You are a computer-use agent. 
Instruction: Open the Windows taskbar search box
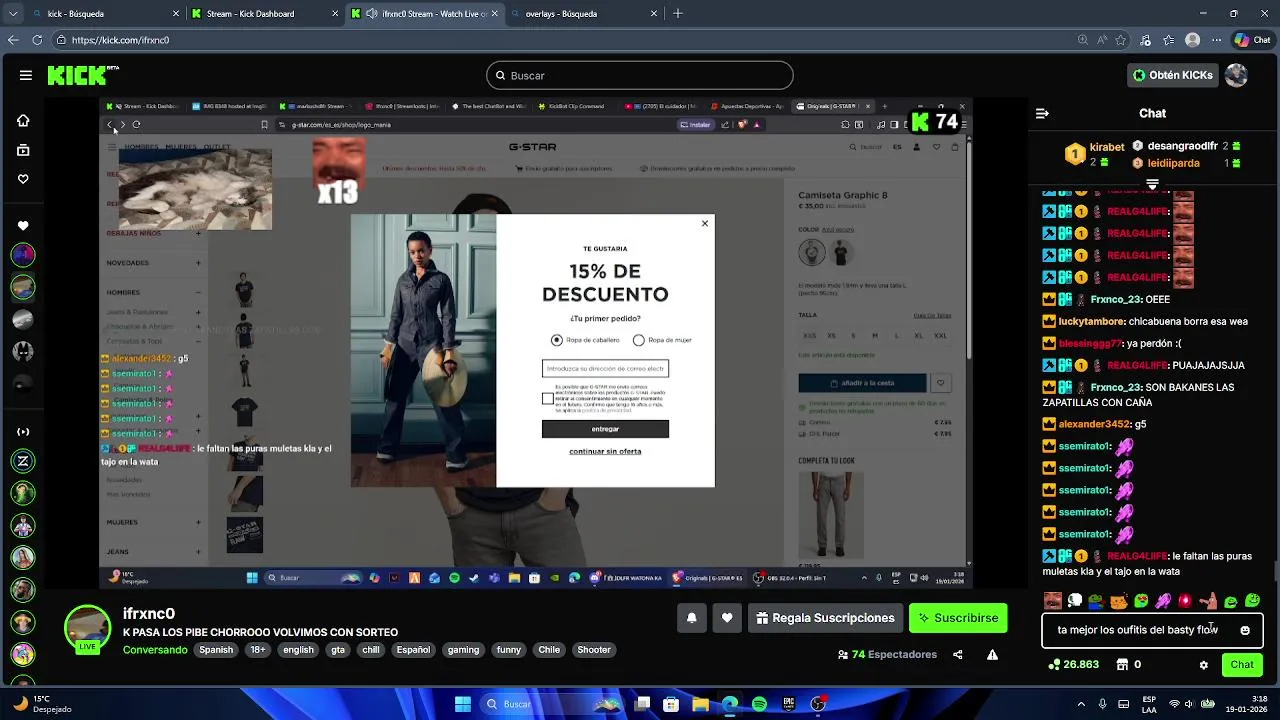click(550, 704)
